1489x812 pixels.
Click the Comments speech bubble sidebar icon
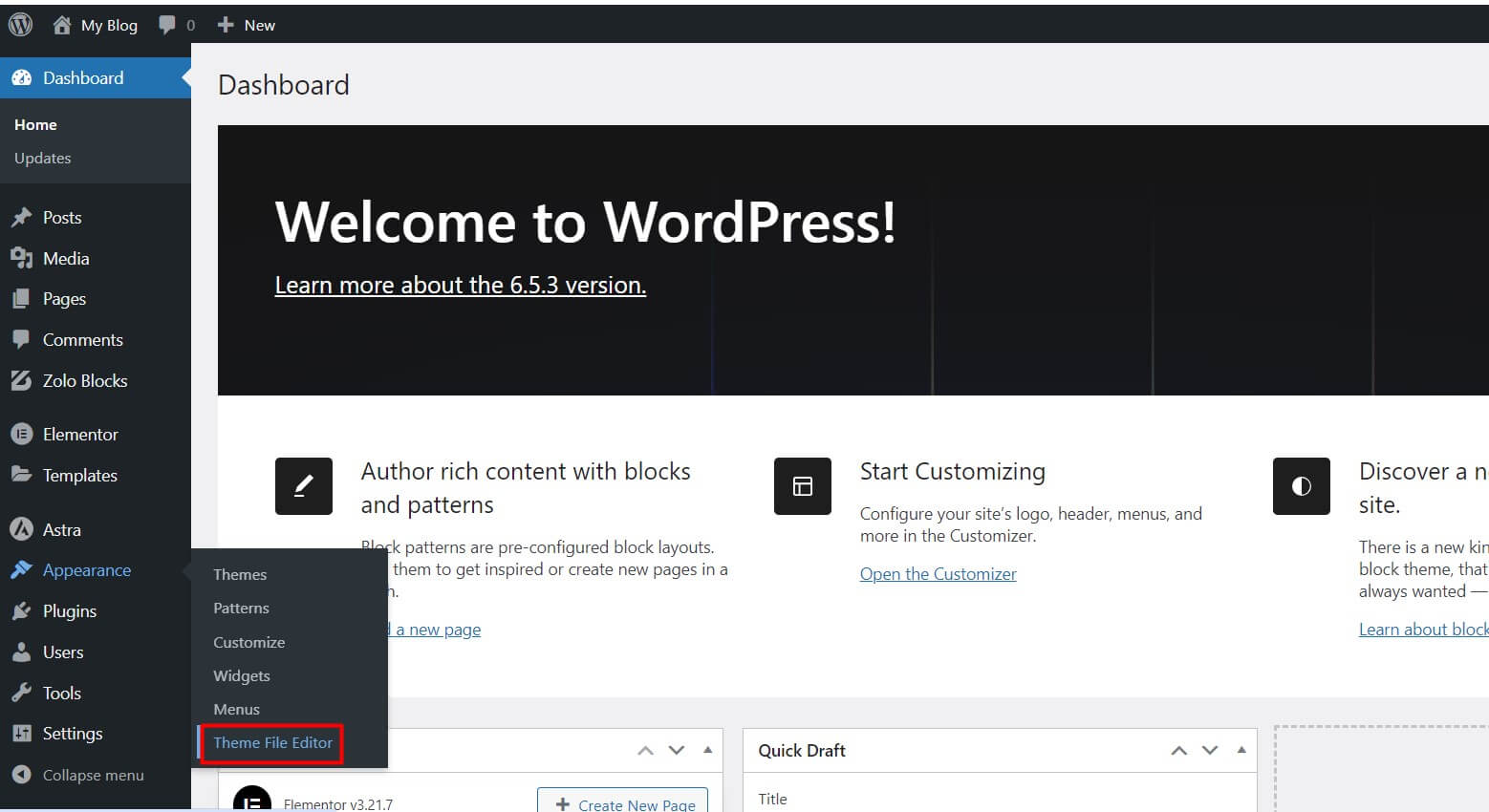click(x=21, y=340)
